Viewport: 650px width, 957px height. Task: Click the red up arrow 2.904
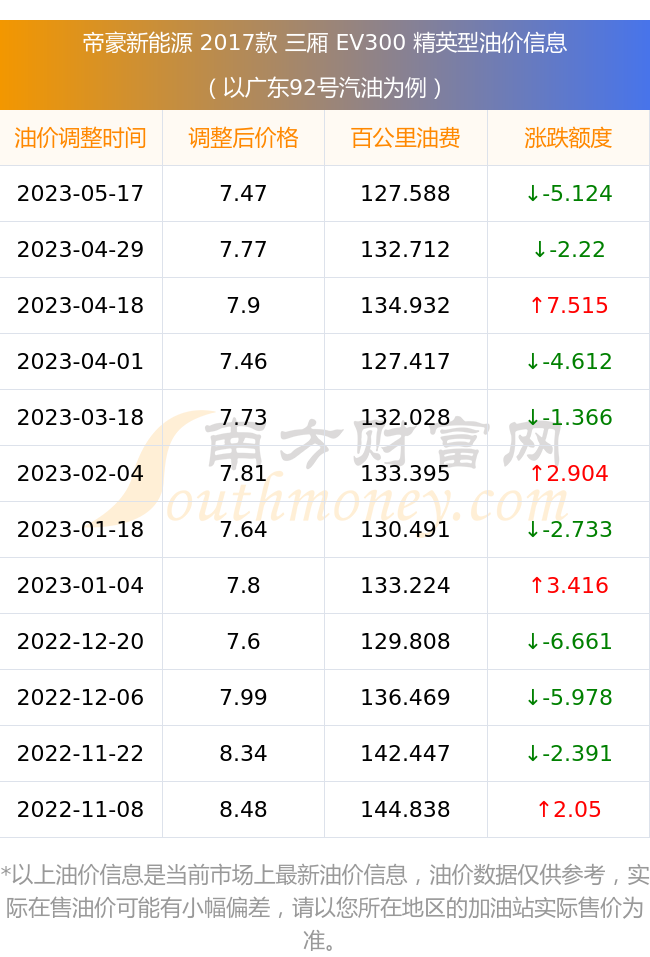pyautogui.click(x=568, y=473)
